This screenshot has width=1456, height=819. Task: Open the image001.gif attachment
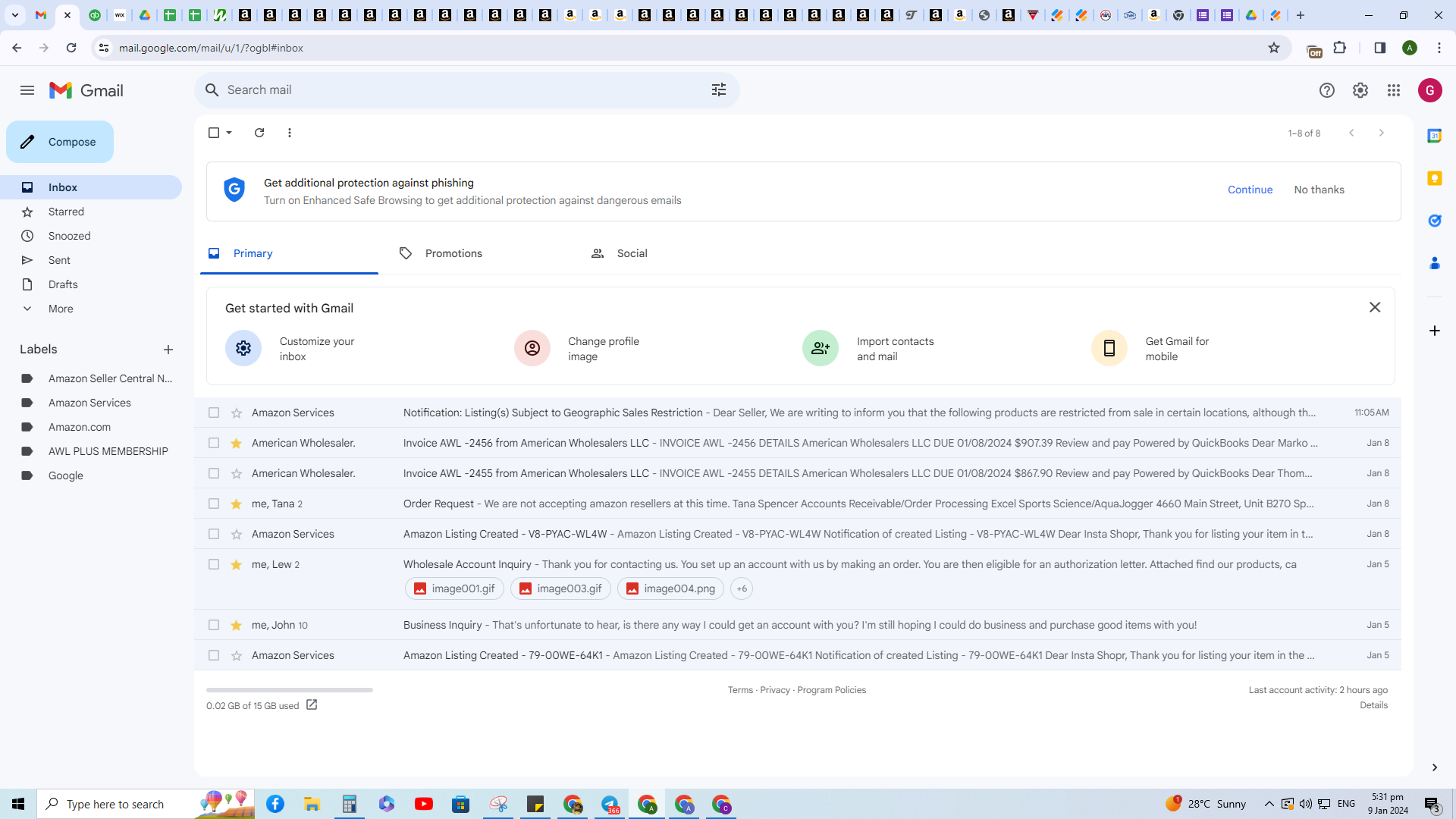pyautogui.click(x=454, y=588)
